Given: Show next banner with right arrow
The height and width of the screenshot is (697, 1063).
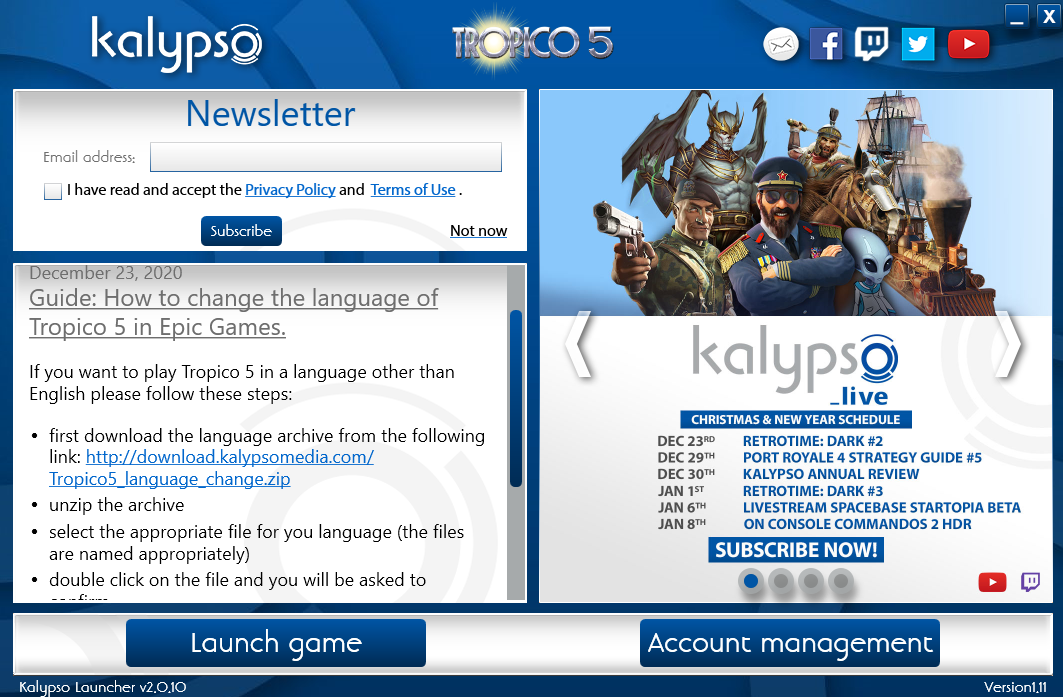Looking at the screenshot, I should [1009, 344].
